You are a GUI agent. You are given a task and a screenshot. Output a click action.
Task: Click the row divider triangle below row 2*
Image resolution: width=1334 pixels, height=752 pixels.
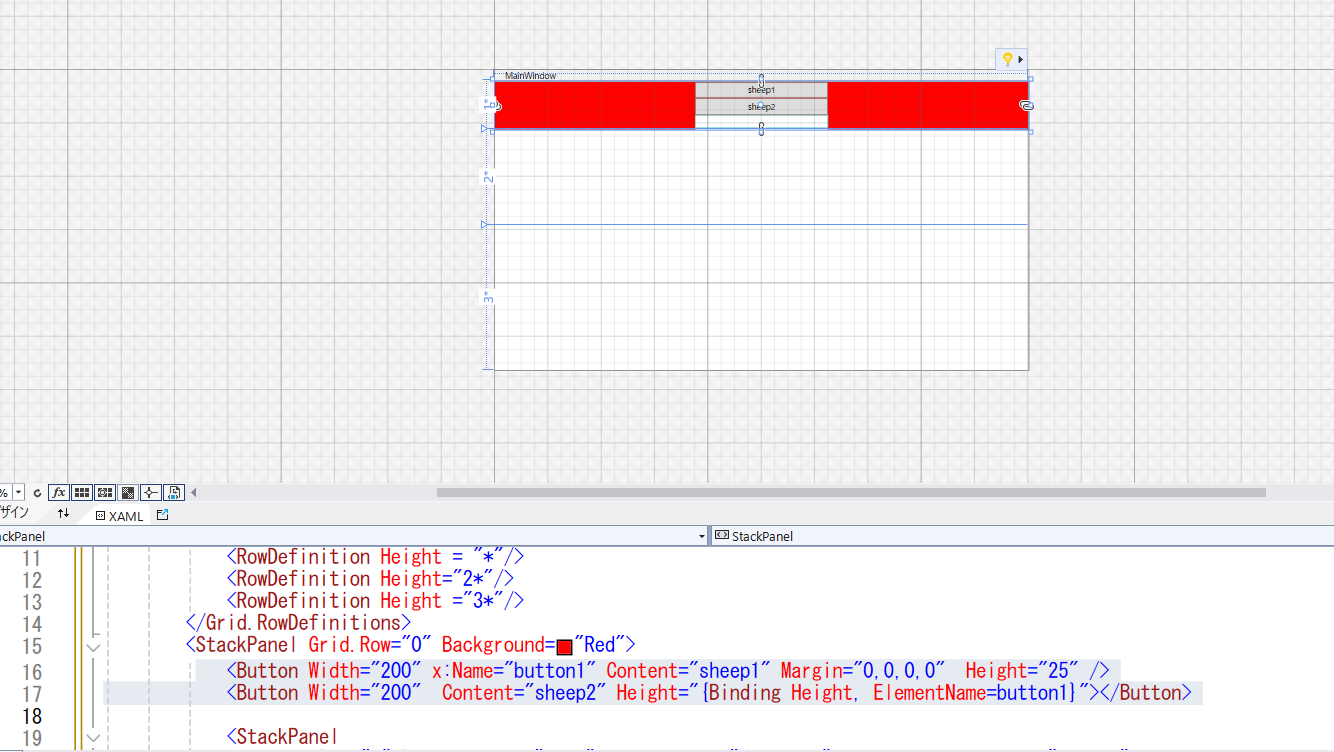click(x=485, y=225)
